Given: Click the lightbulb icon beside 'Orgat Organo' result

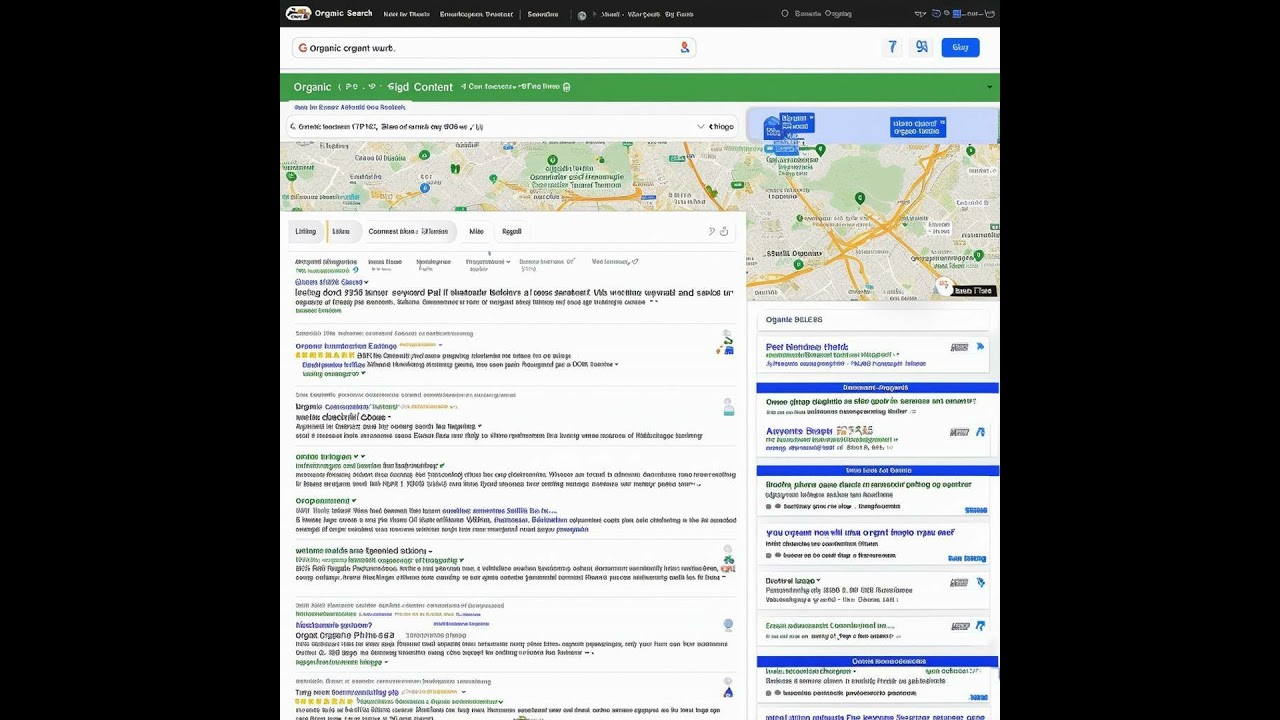Looking at the screenshot, I should pyautogui.click(x=728, y=625).
